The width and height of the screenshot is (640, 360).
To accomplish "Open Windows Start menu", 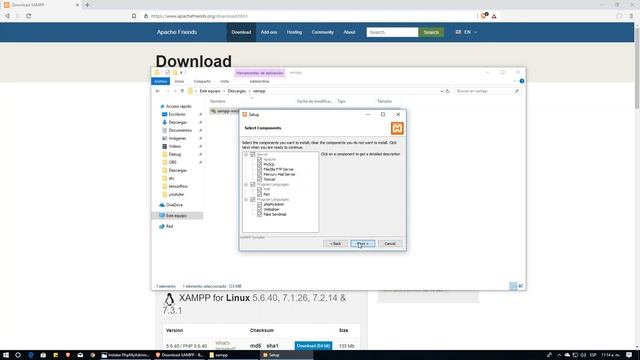I will tap(6, 355).
